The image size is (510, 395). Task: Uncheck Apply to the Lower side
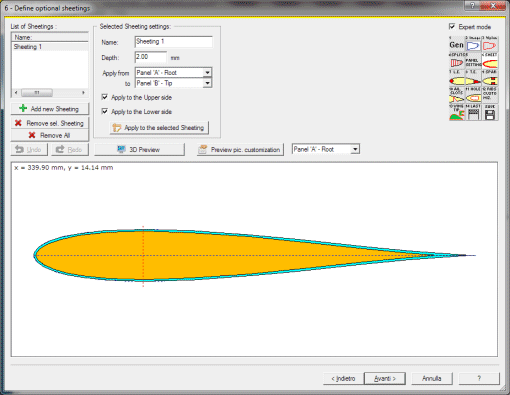(x=105, y=111)
